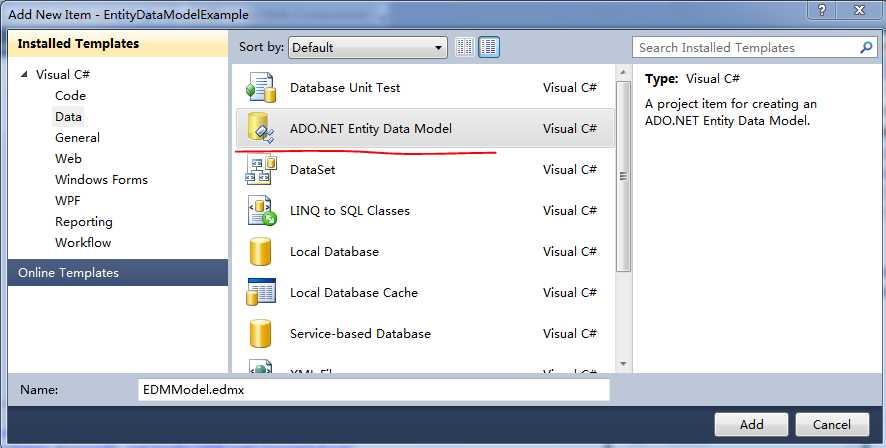Click the Service-based Database icon
This screenshot has height=448, width=886.
[x=260, y=333]
